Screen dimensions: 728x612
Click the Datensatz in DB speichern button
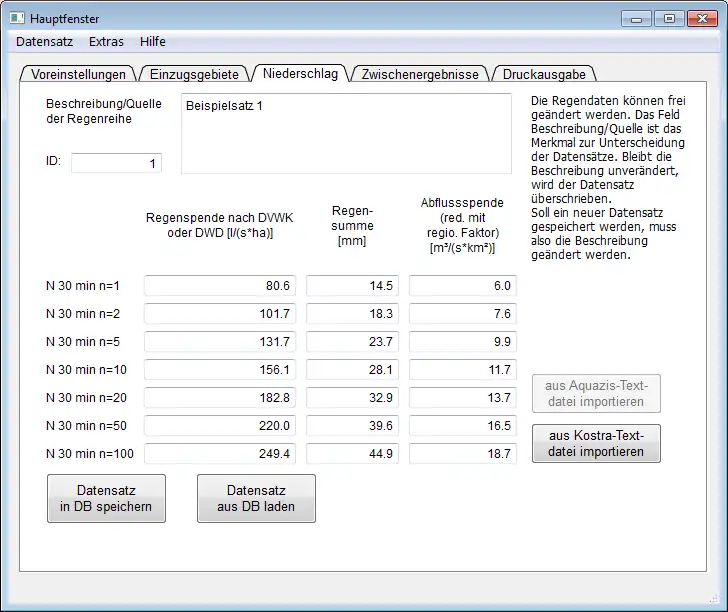(106, 498)
